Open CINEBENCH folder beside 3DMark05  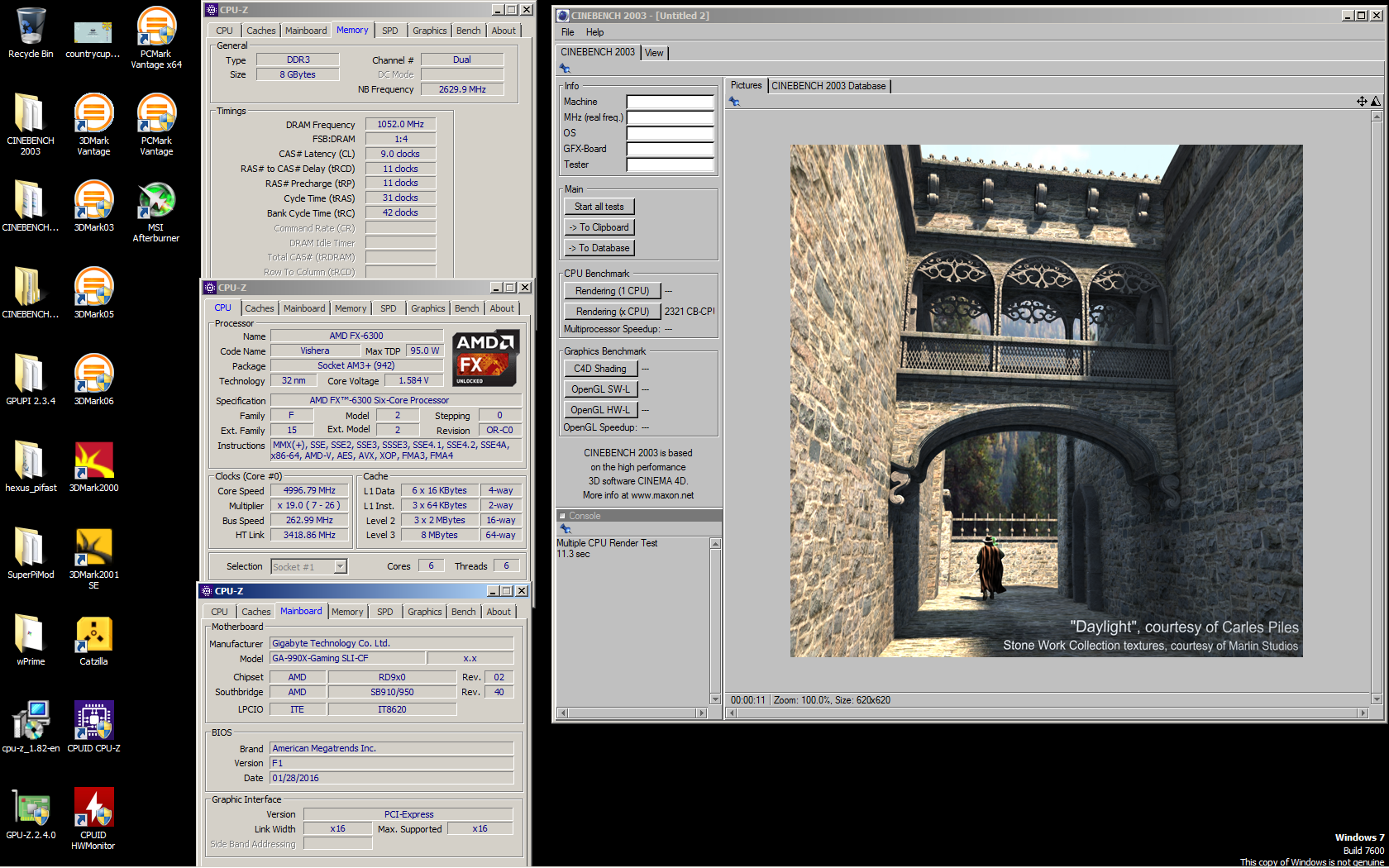31,293
